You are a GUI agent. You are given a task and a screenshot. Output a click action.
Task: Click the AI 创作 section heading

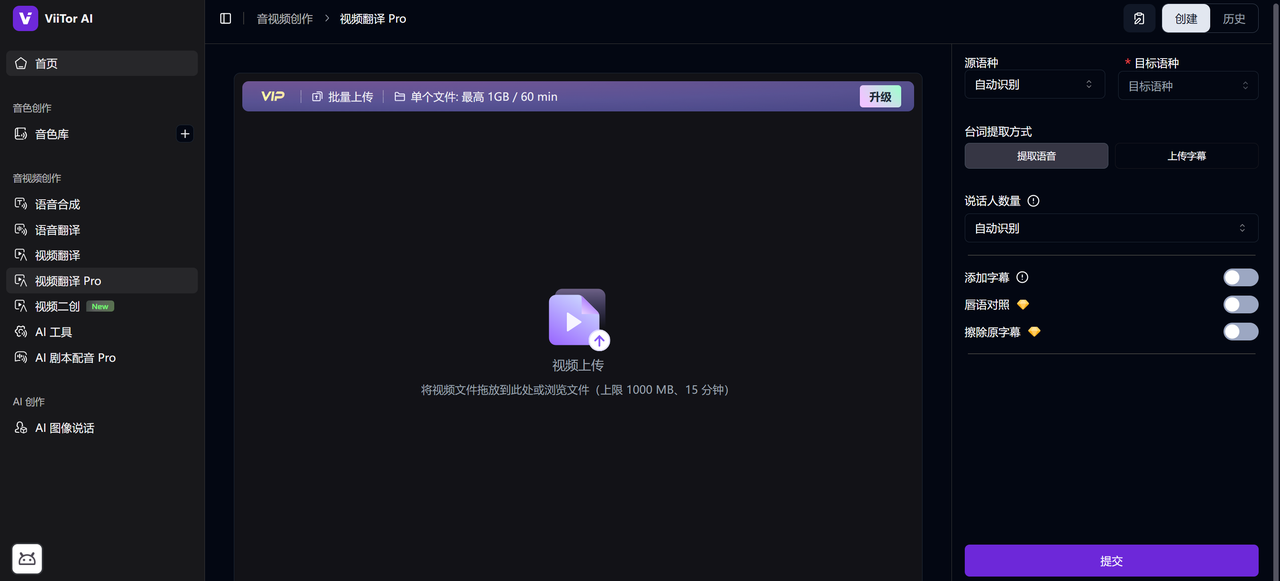(x=29, y=402)
